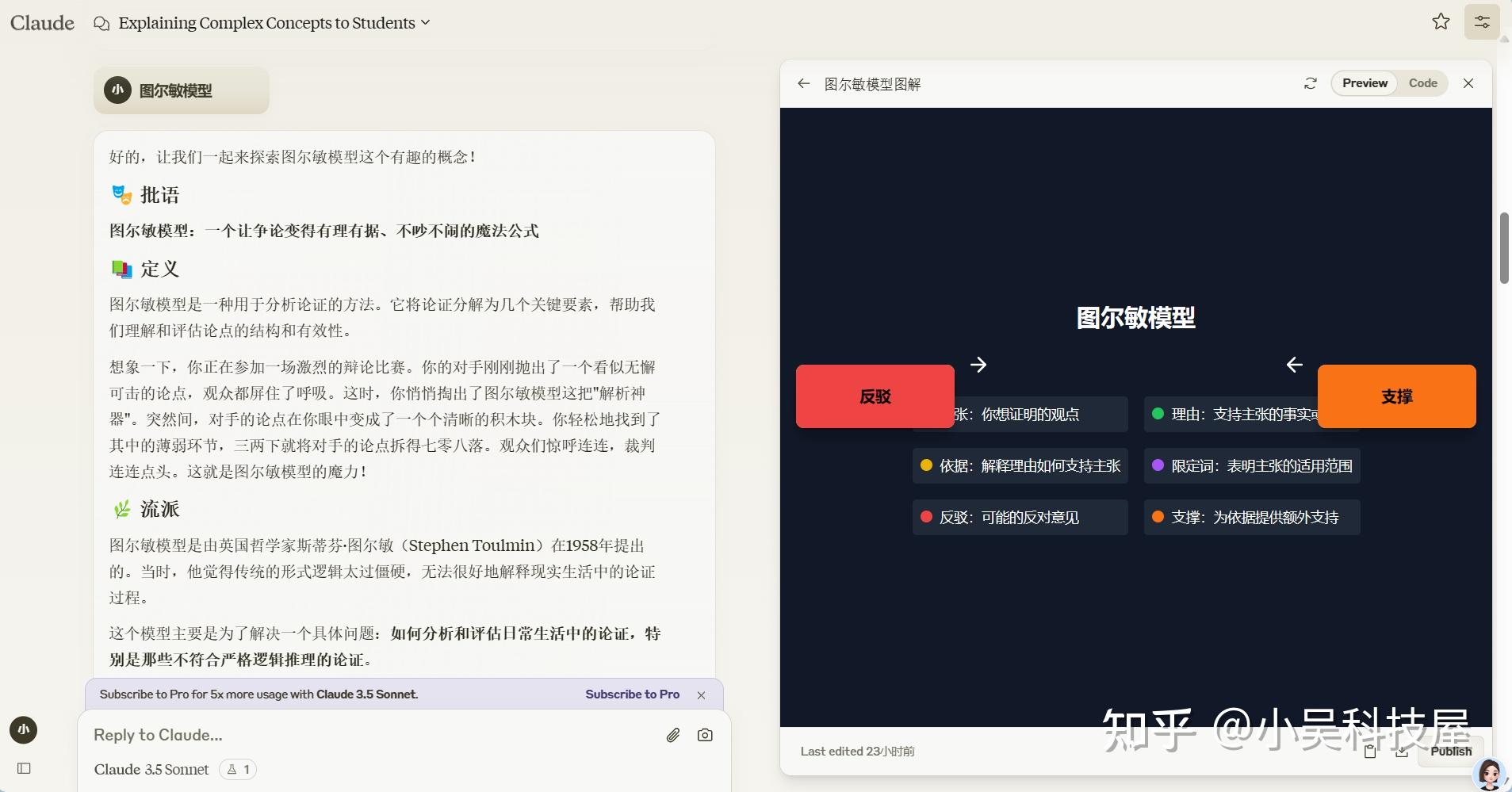The width and height of the screenshot is (1512, 792).
Task: Open the Subscribe to Pro link
Action: point(632,694)
